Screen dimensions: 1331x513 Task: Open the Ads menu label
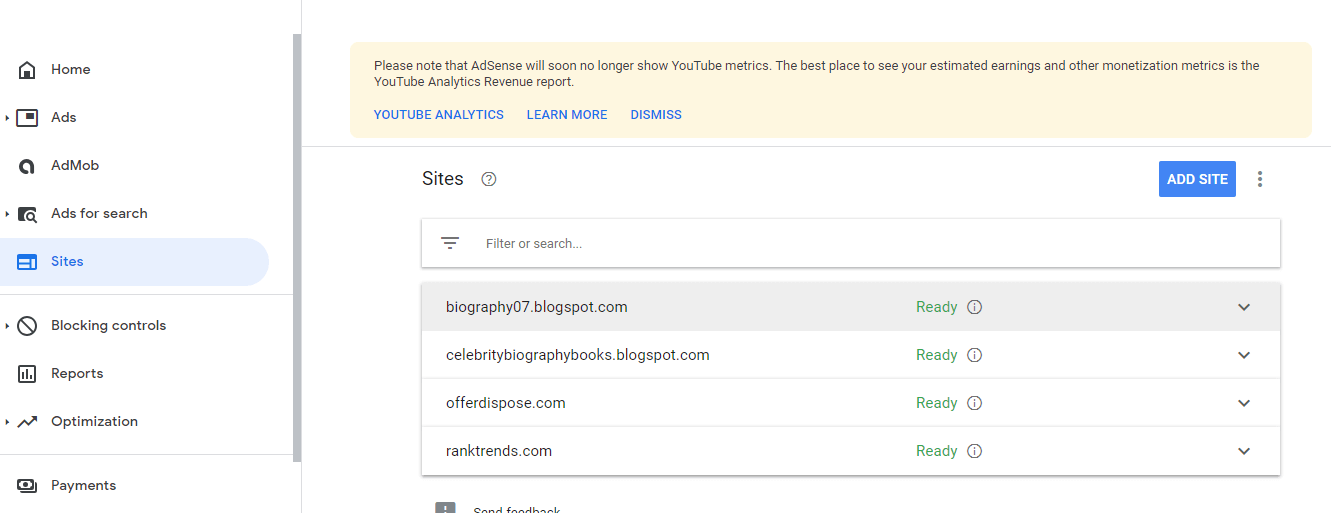pyautogui.click(x=64, y=118)
